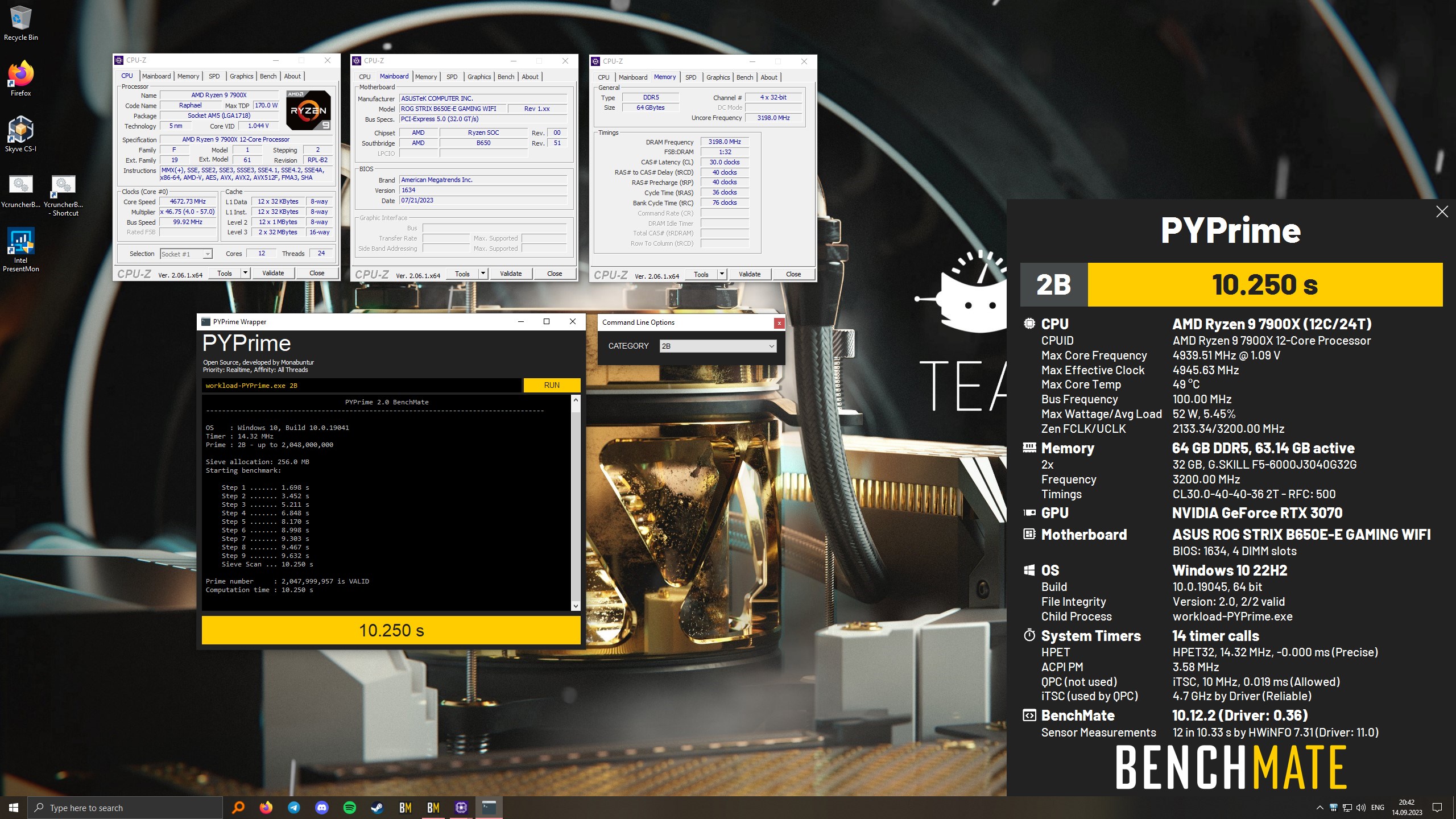Launch Firefox from the desktop icon
Viewport: 1456px width, 819px height.
[20, 78]
